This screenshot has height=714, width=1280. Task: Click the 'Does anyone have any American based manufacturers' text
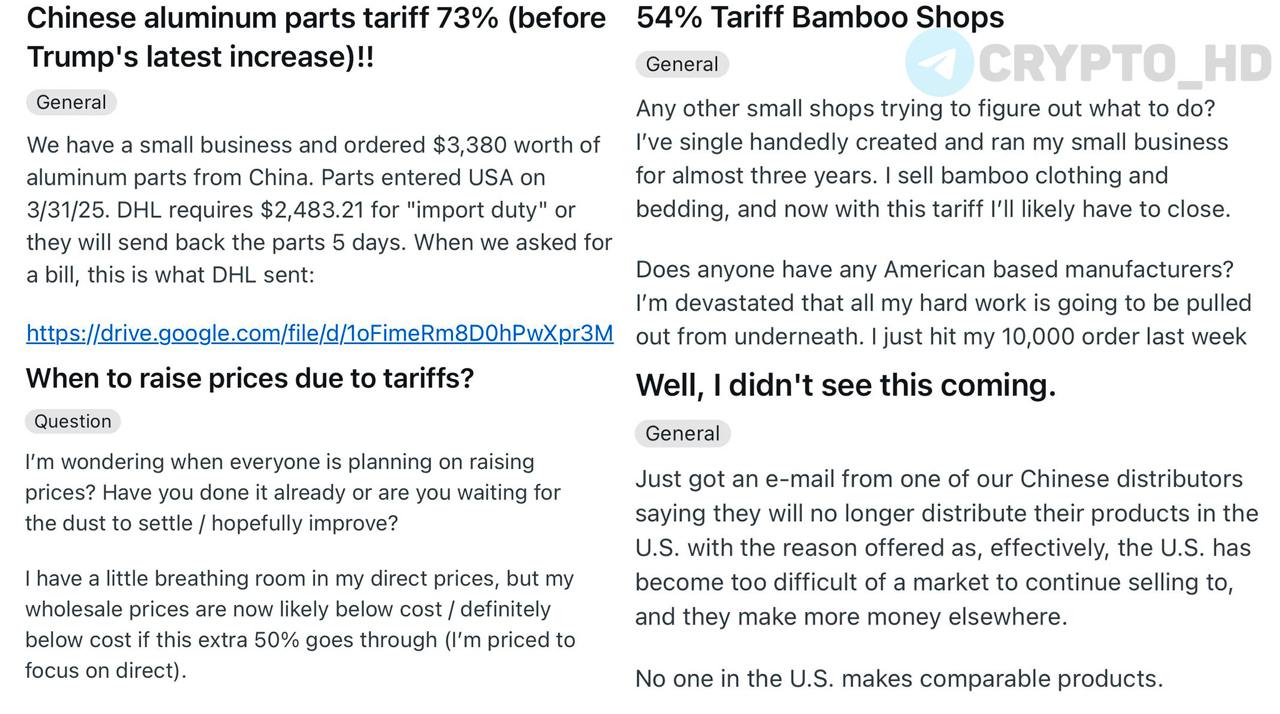pos(935,269)
